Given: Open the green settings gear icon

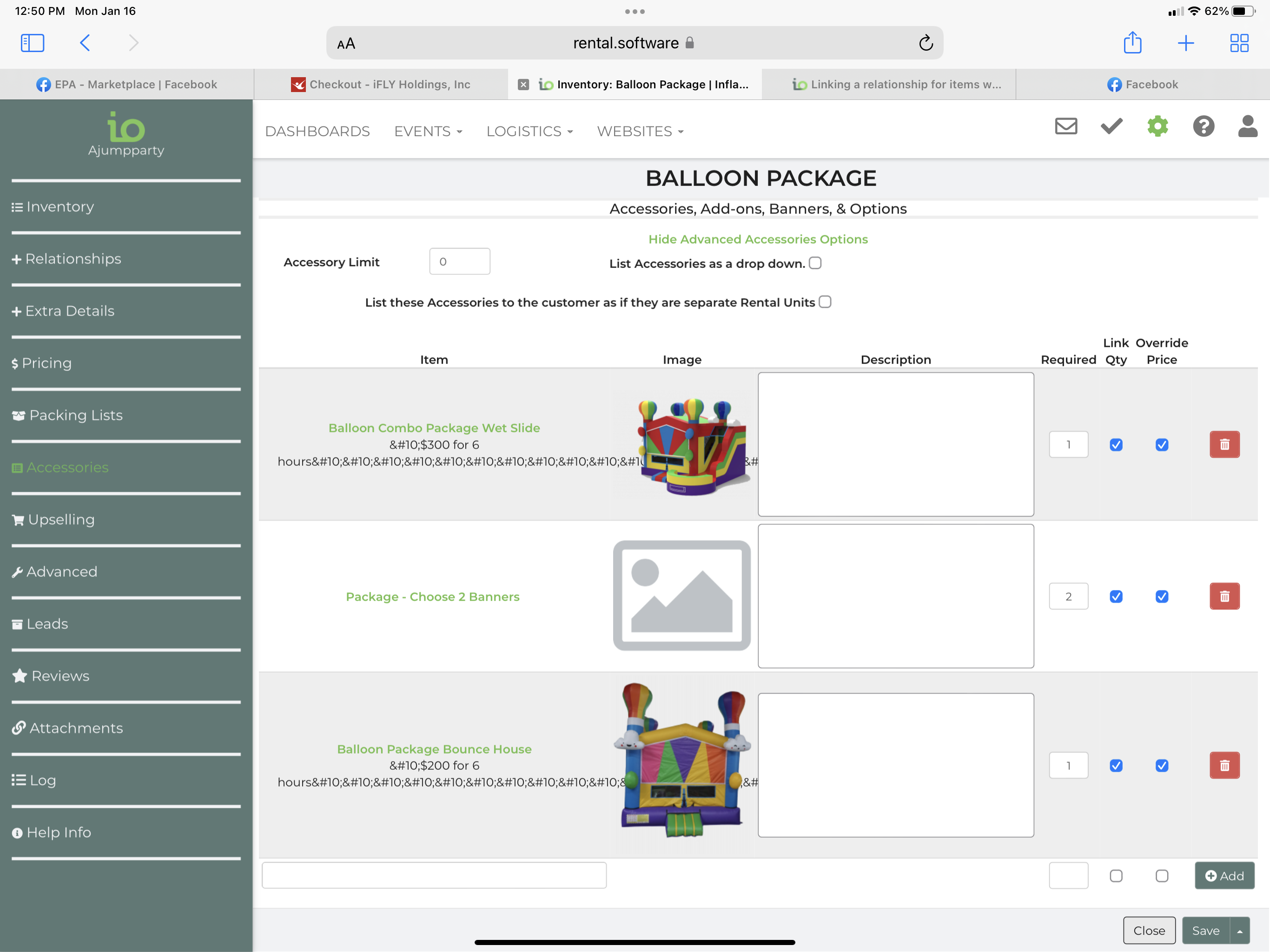Looking at the screenshot, I should tap(1158, 126).
